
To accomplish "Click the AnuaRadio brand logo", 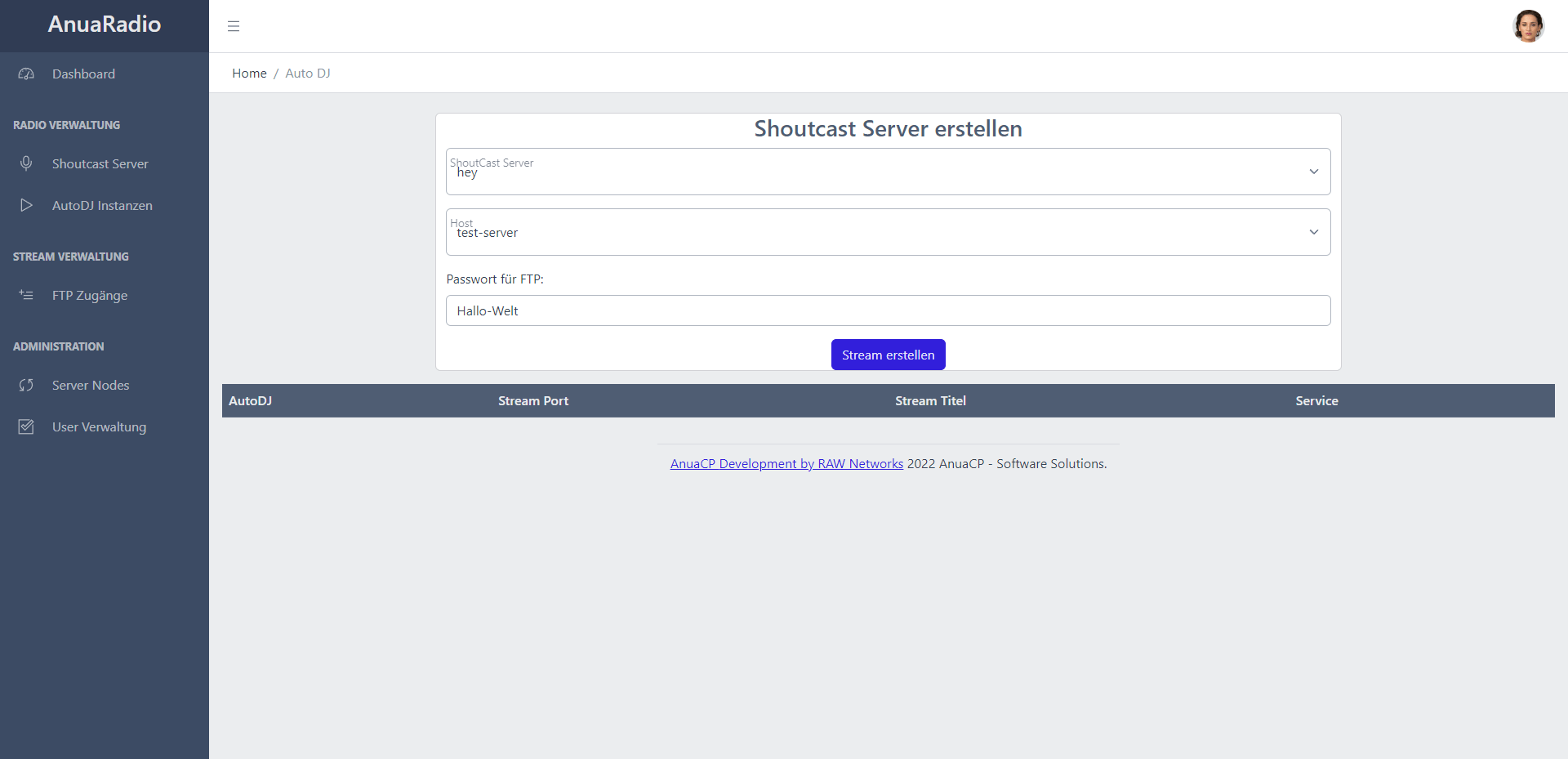I will pyautogui.click(x=105, y=25).
